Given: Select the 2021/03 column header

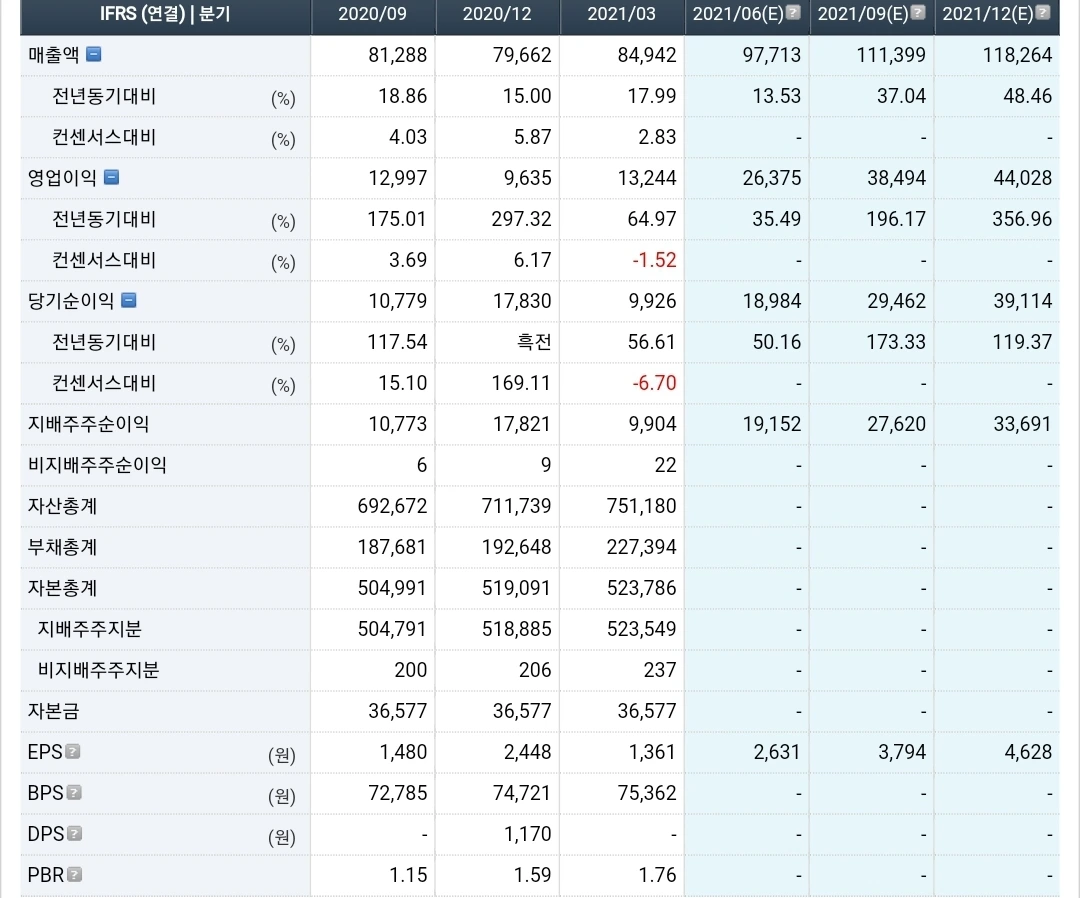Looking at the screenshot, I should (x=622, y=14).
